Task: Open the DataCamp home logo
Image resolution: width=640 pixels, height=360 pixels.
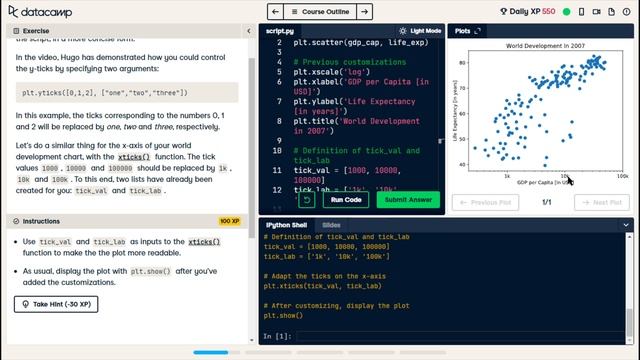Action: pyautogui.click(x=40, y=12)
